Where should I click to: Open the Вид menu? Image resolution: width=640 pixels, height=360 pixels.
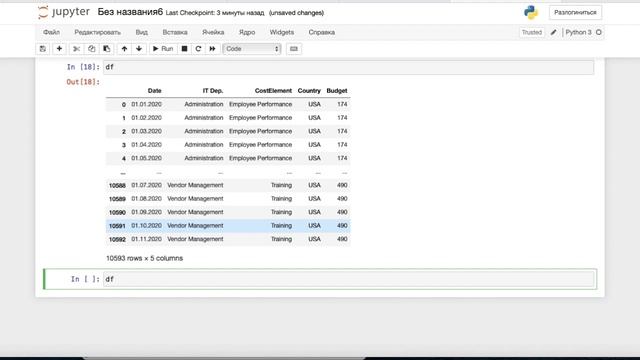(142, 32)
